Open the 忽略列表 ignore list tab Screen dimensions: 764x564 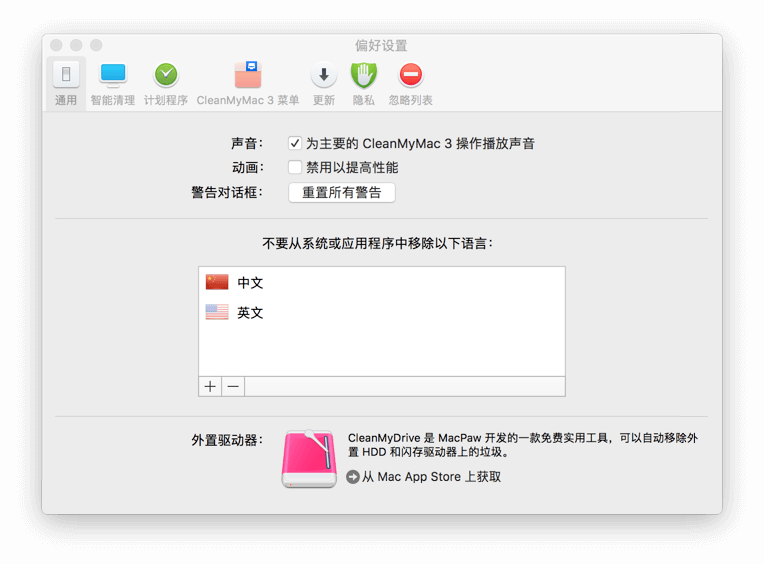pyautogui.click(x=410, y=84)
